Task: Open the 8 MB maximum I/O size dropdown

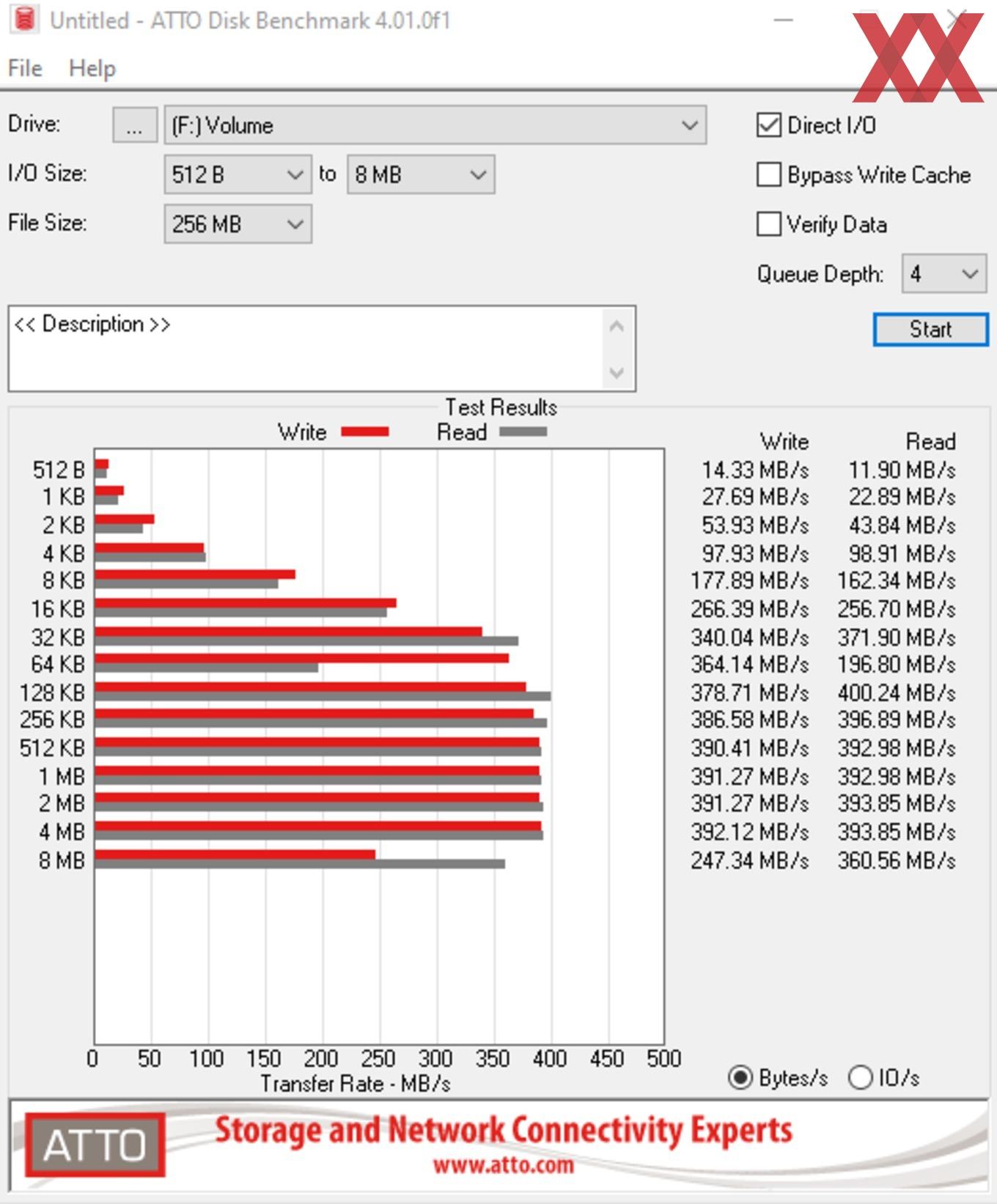Action: click(x=421, y=174)
